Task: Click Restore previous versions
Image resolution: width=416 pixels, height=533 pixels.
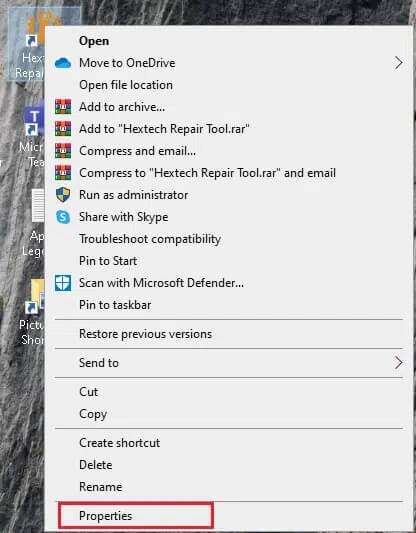Action: pyautogui.click(x=145, y=334)
